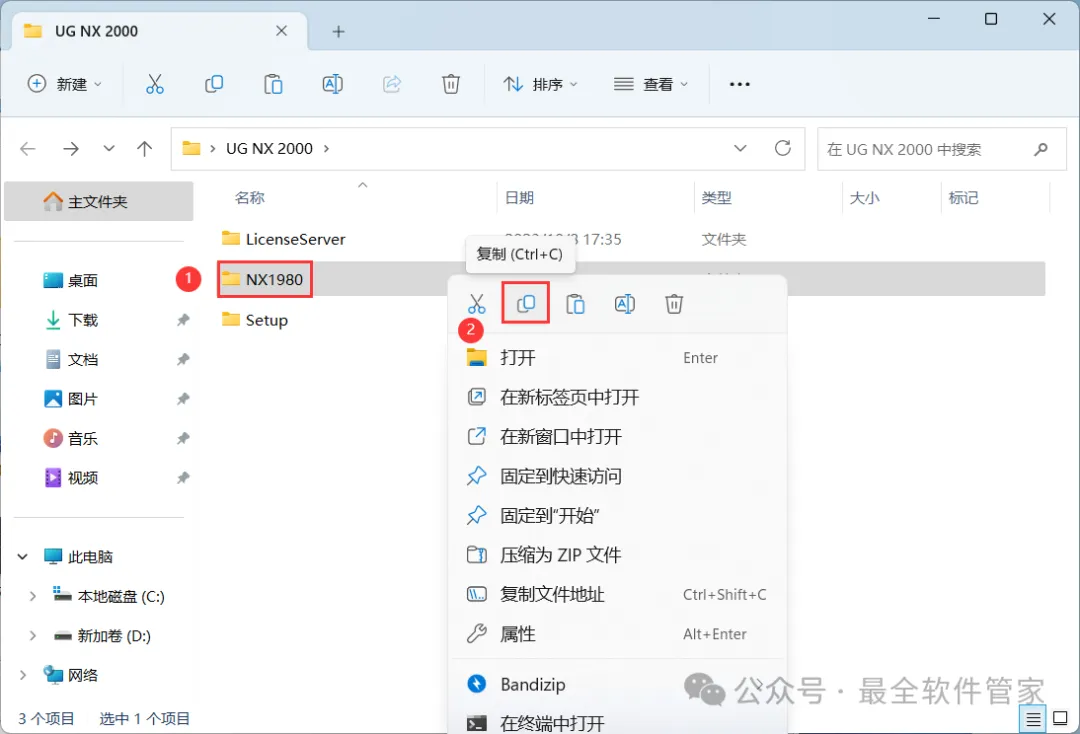Choose 压缩为 ZIP 文件
This screenshot has height=734, width=1080.
tap(617, 555)
